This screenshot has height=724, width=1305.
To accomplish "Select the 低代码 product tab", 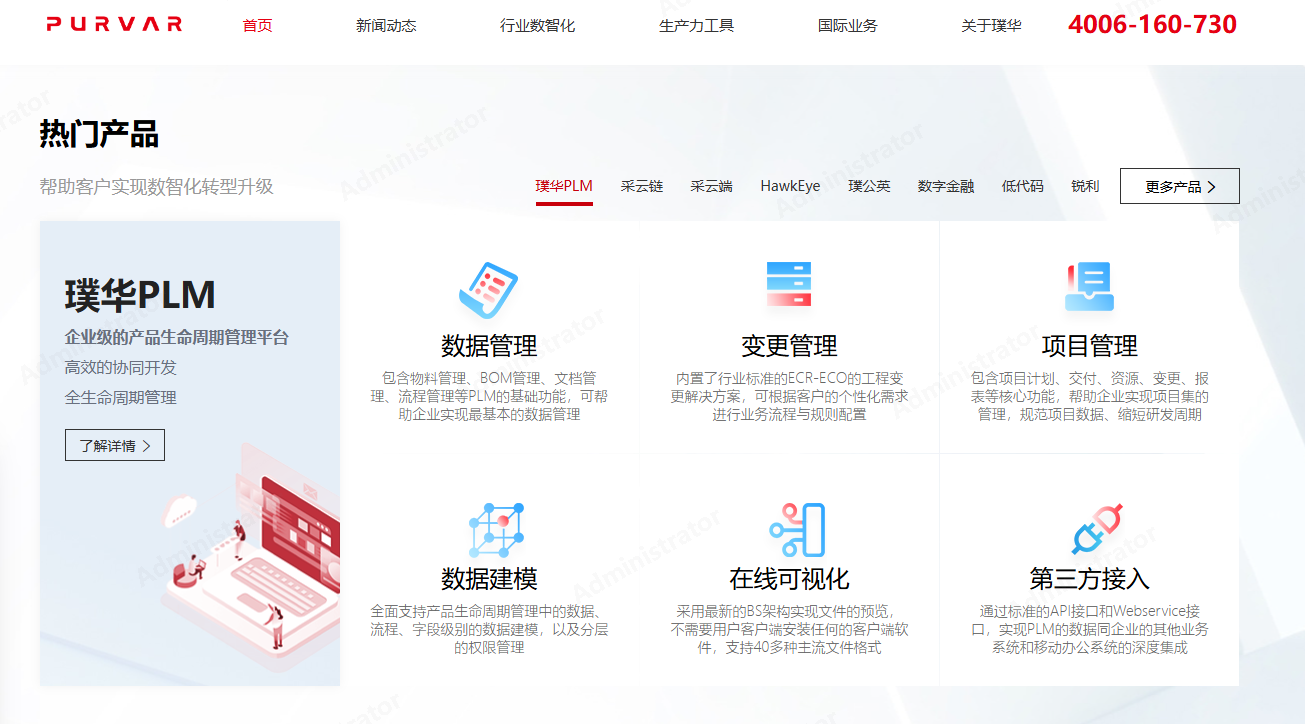I will (x=1022, y=186).
